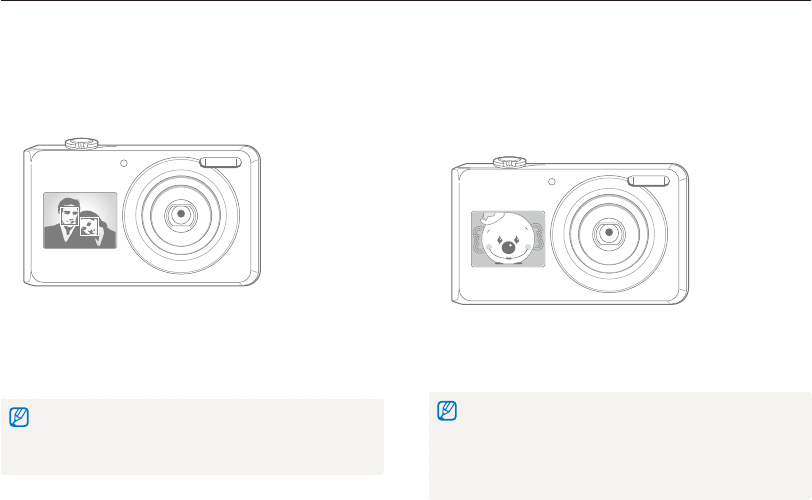
Task: Click the shutter dial atop the couple camera
Action: click(82, 143)
